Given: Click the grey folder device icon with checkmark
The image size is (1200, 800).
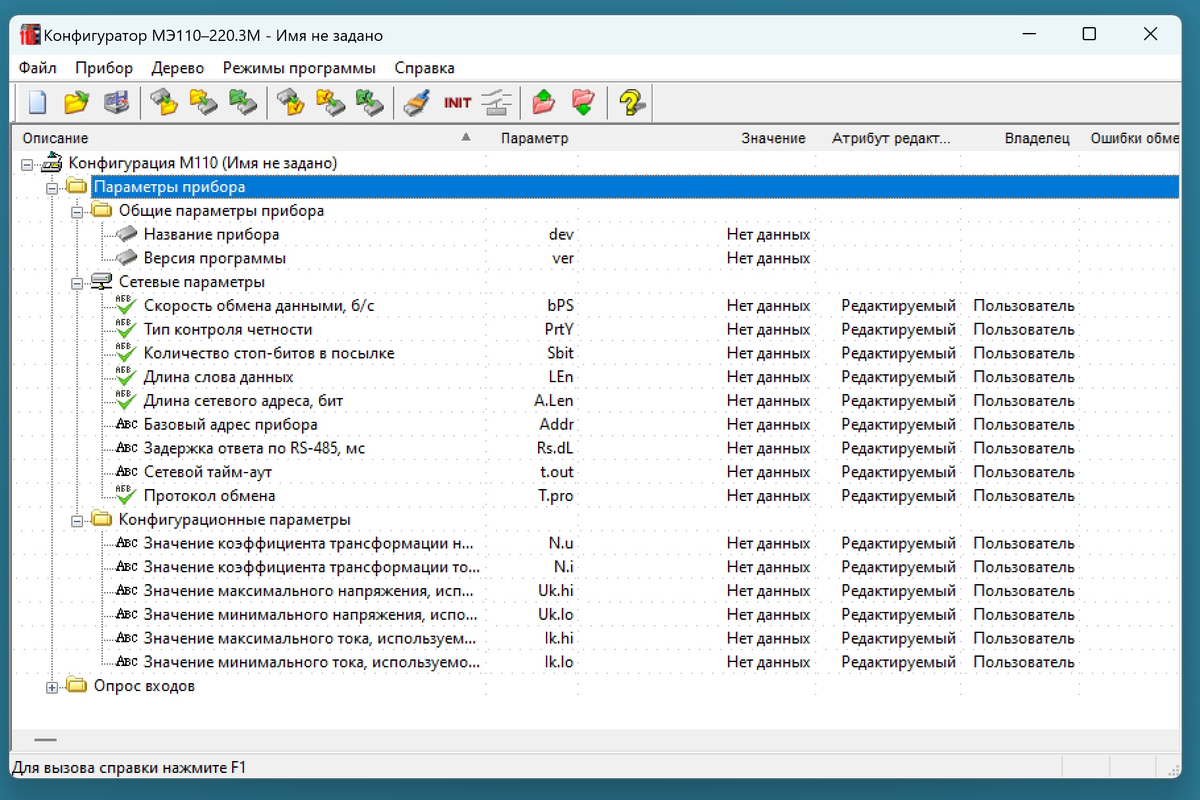Looking at the screenshot, I should pos(291,102).
